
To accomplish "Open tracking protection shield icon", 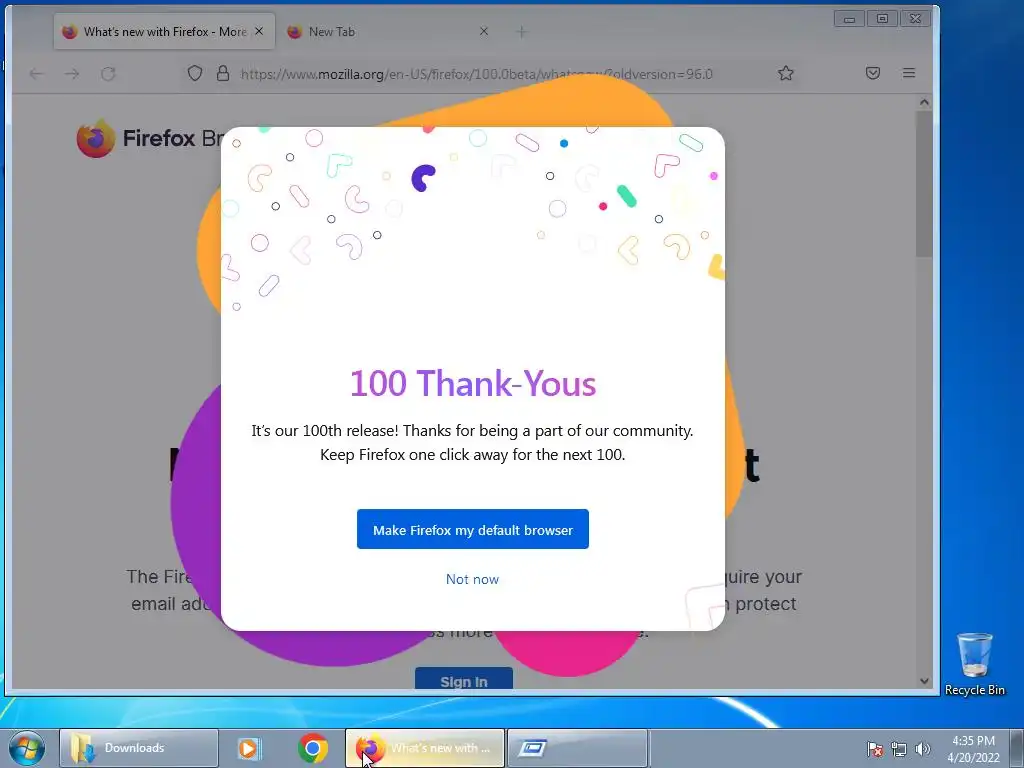I will tap(195, 73).
